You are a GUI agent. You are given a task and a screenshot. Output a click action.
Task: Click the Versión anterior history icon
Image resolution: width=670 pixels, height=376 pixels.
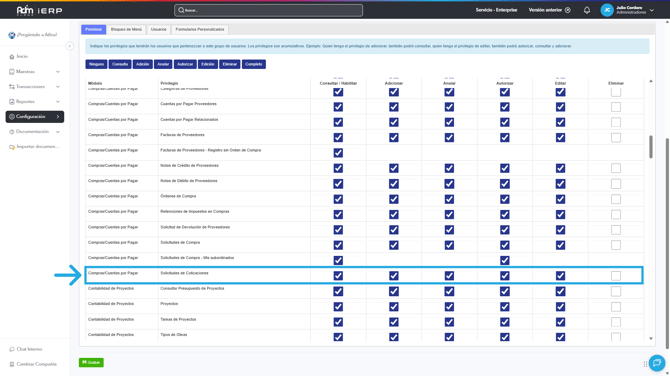click(x=568, y=10)
